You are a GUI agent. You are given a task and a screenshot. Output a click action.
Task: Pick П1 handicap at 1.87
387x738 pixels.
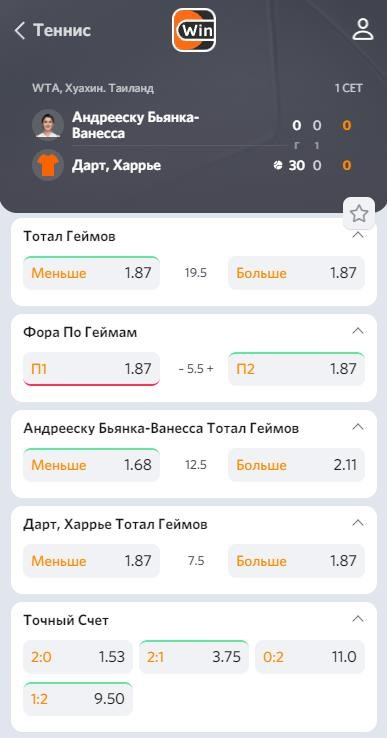pos(91,369)
